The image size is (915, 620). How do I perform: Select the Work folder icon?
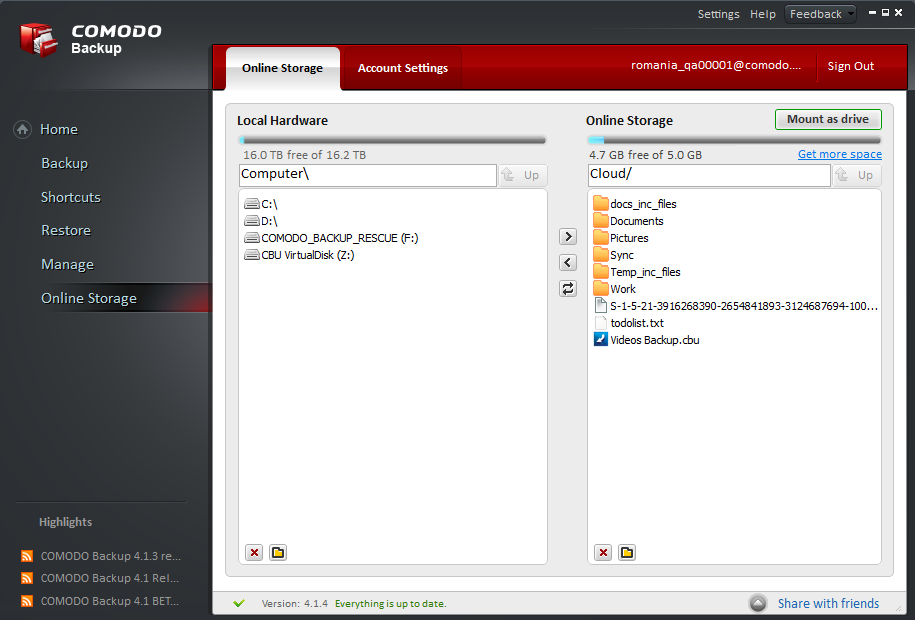600,288
